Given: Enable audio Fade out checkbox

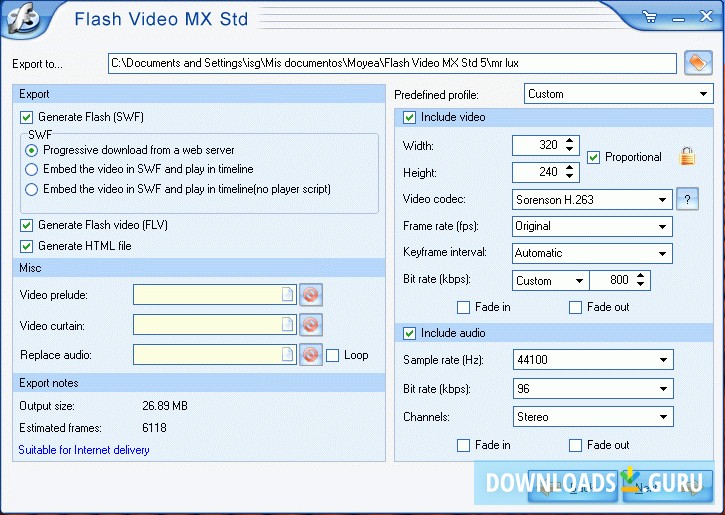Looking at the screenshot, I should (575, 445).
